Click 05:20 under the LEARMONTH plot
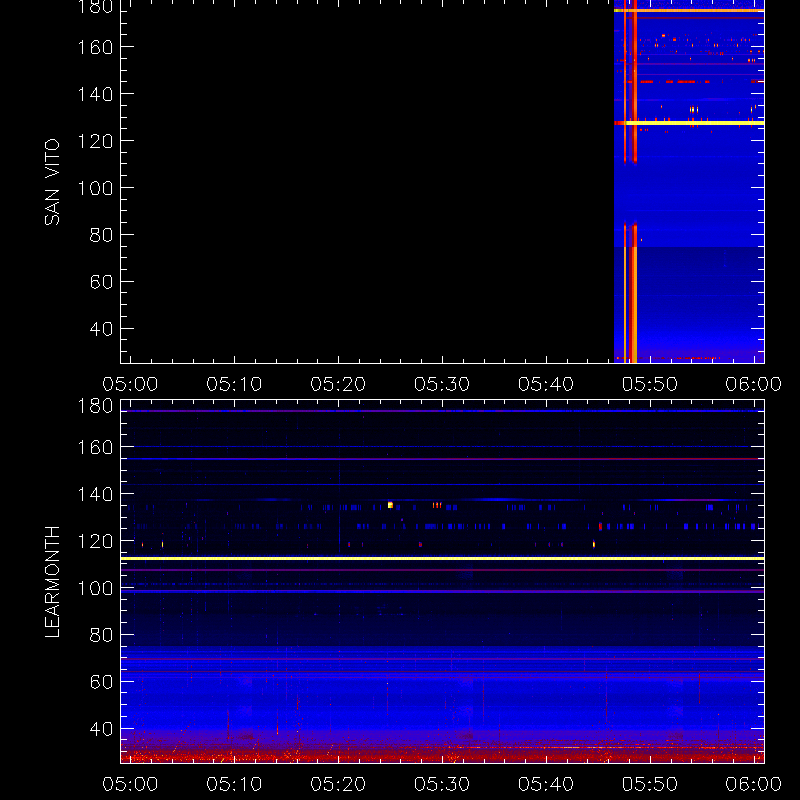This screenshot has width=800, height=800. (338, 784)
